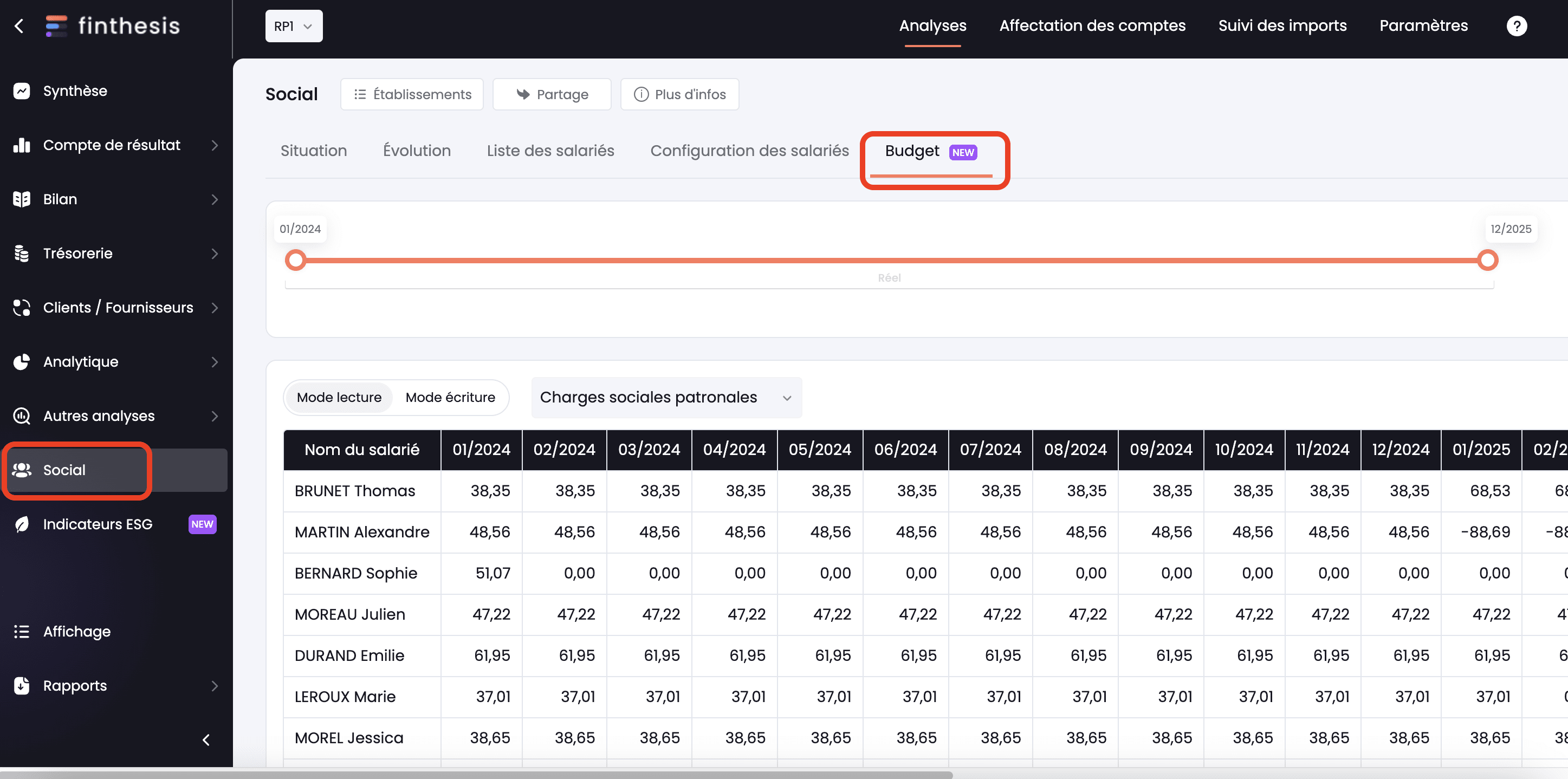This screenshot has width=1568, height=779.
Task: Click the Indicateurs ESG leaf icon
Action: (22, 524)
